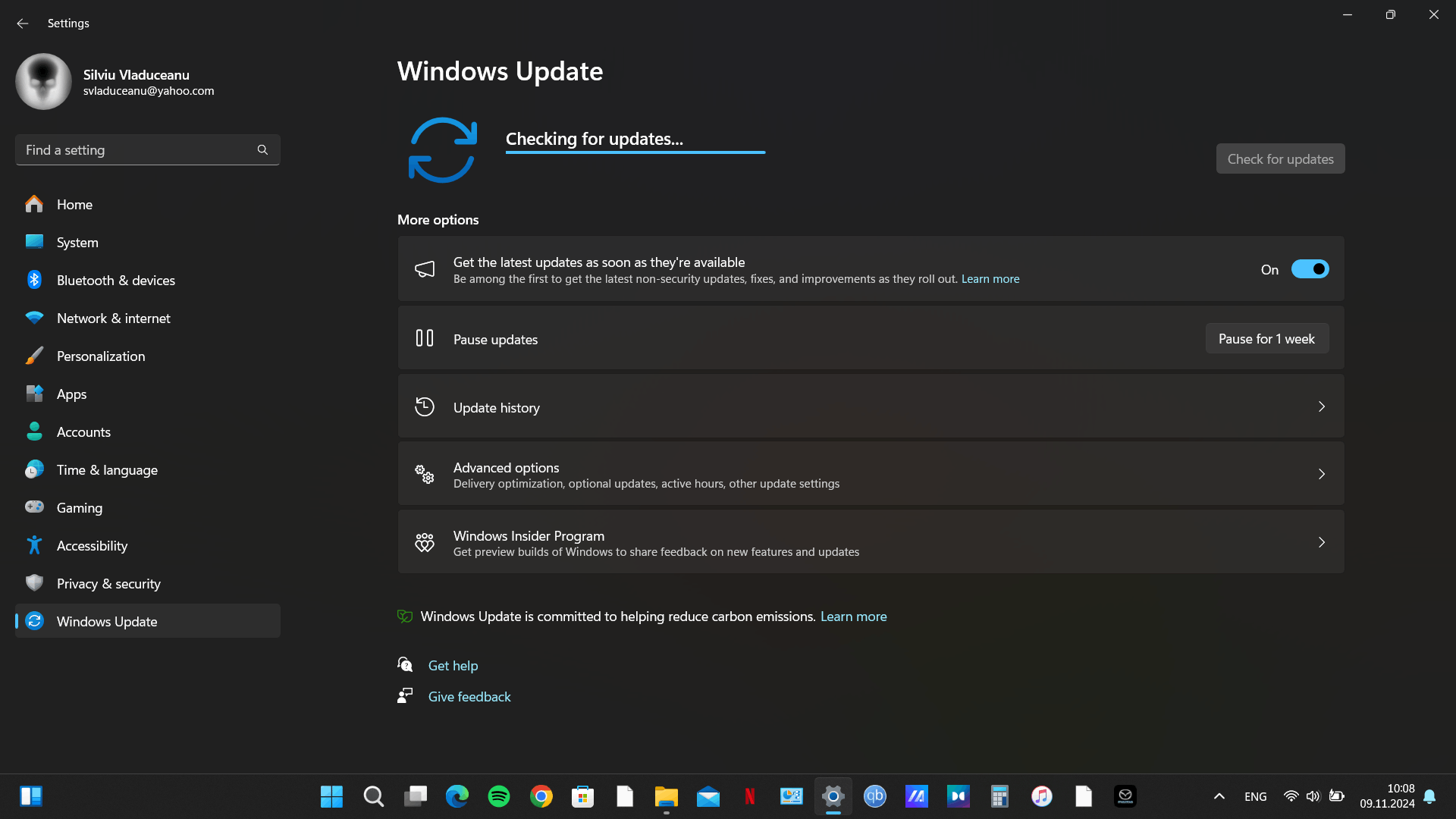The width and height of the screenshot is (1456, 819).
Task: Open Microsoft Edge in the taskbar
Action: [x=457, y=796]
